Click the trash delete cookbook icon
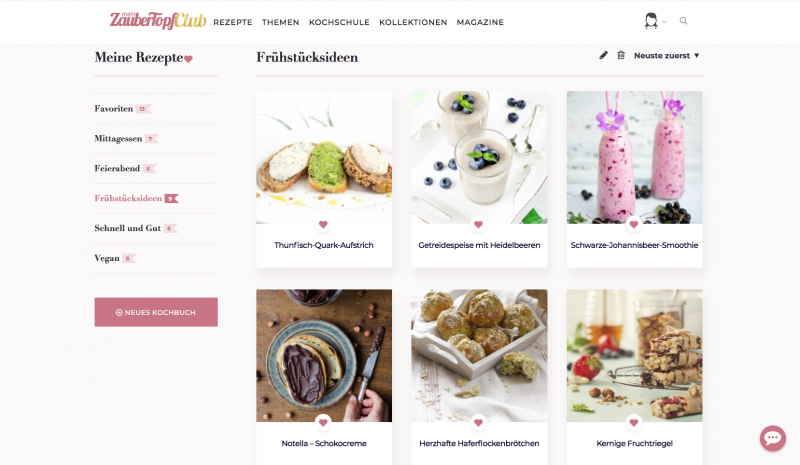Viewport: 800px width, 465px height. point(621,55)
